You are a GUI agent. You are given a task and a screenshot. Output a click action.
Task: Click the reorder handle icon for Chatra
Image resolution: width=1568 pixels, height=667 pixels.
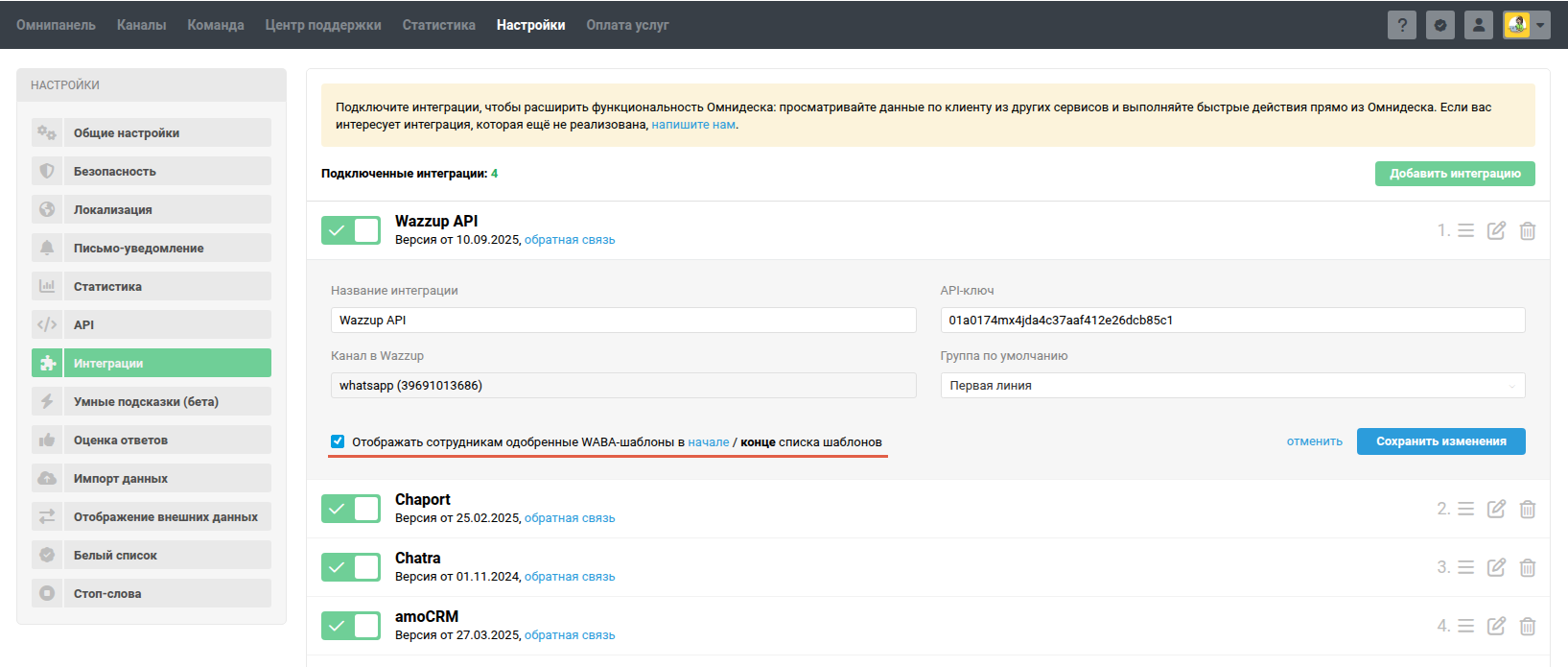(1465, 567)
